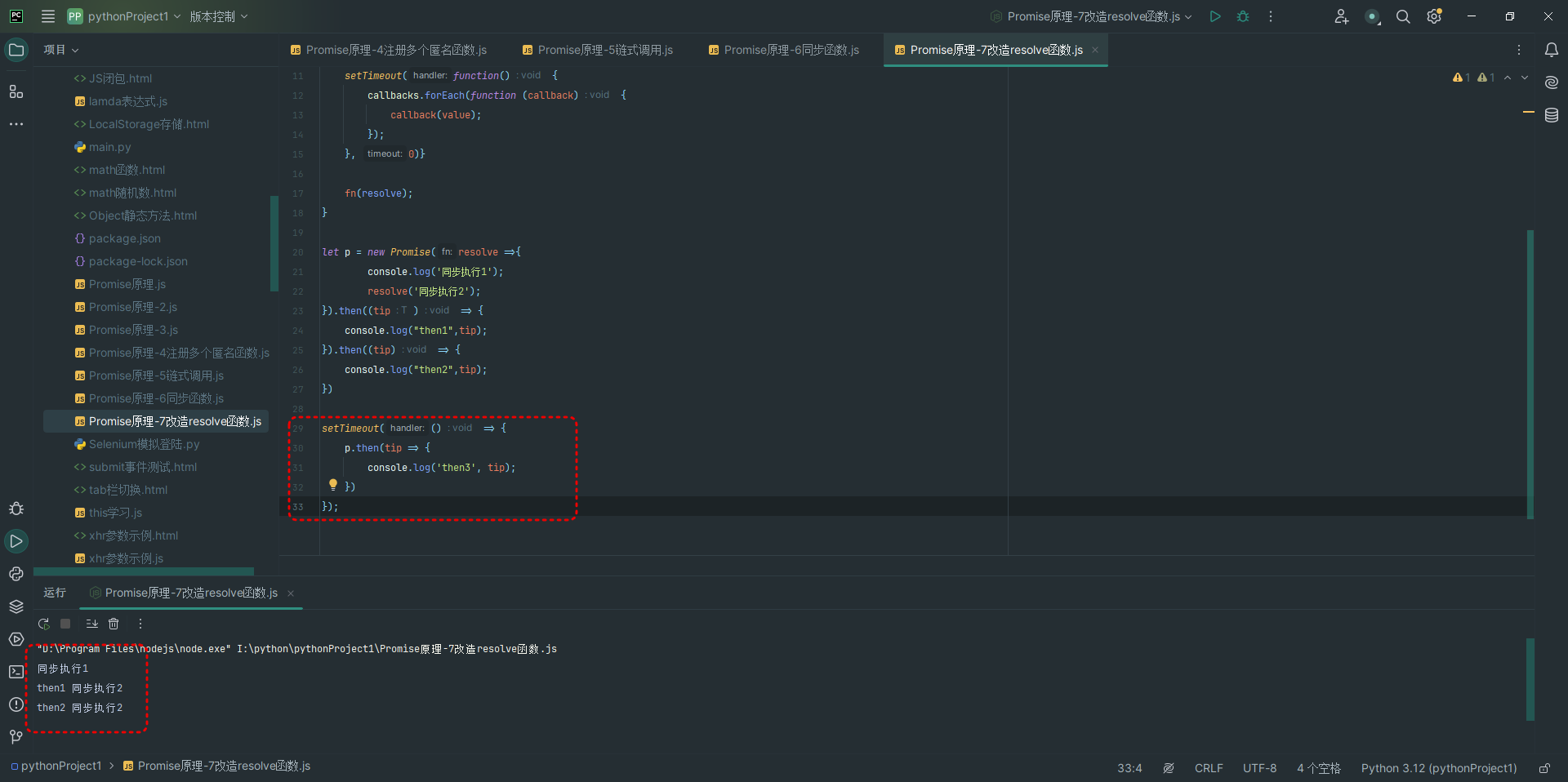1568x782 pixels.
Task: Rerun the program in Run panel
Action: 44,624
